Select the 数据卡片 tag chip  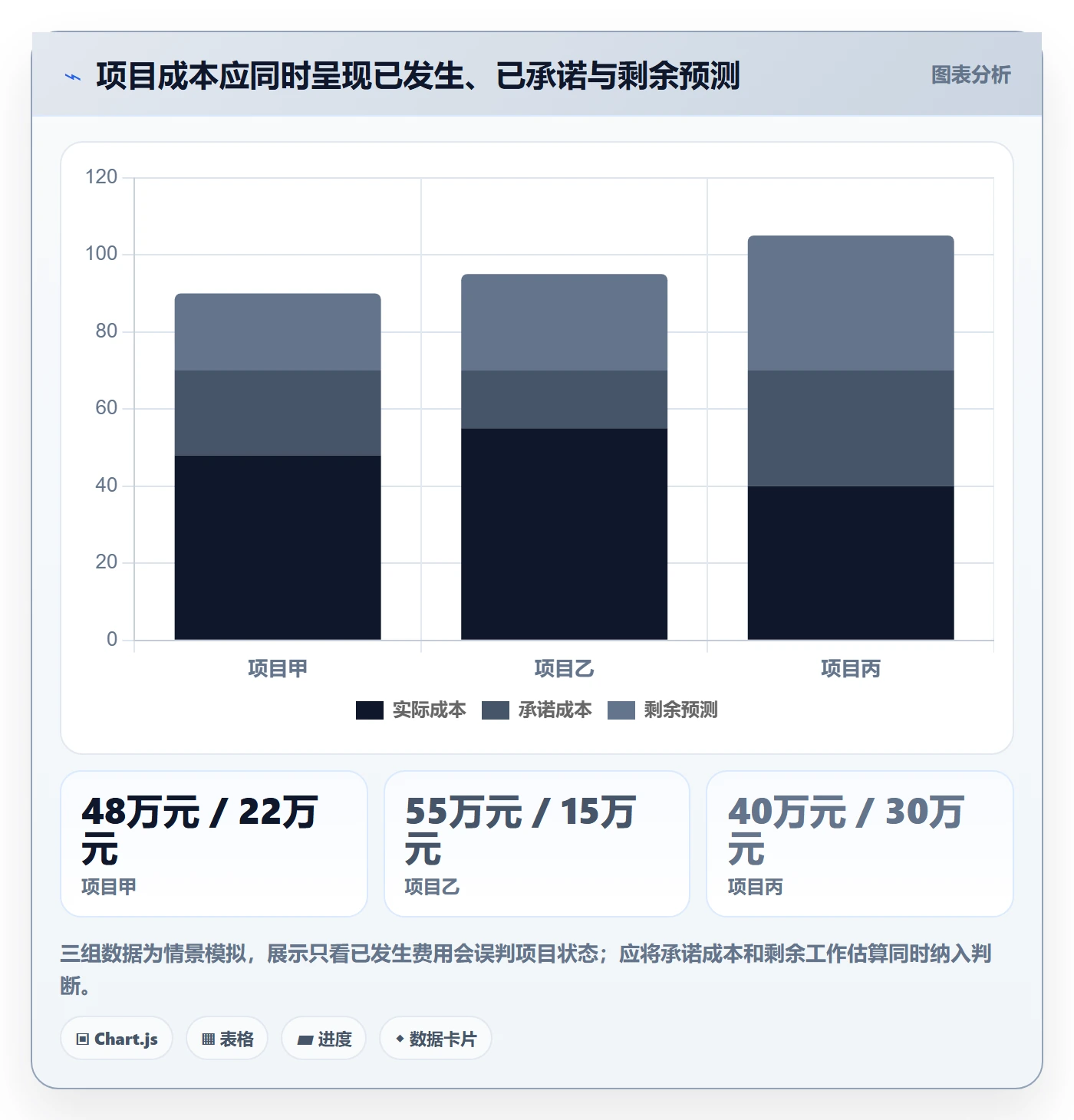(x=436, y=1039)
